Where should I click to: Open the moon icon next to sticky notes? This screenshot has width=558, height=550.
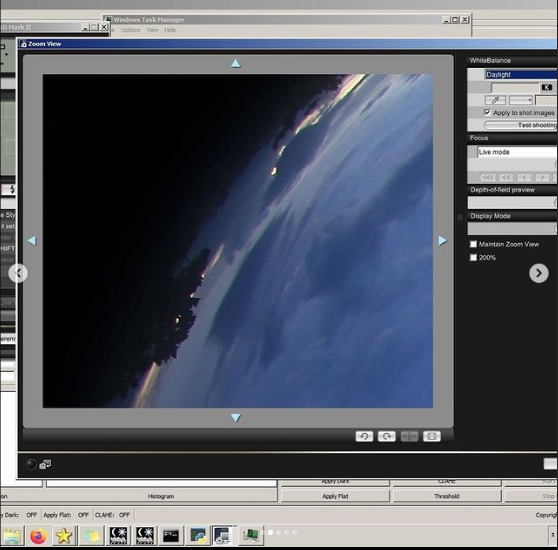(118, 536)
